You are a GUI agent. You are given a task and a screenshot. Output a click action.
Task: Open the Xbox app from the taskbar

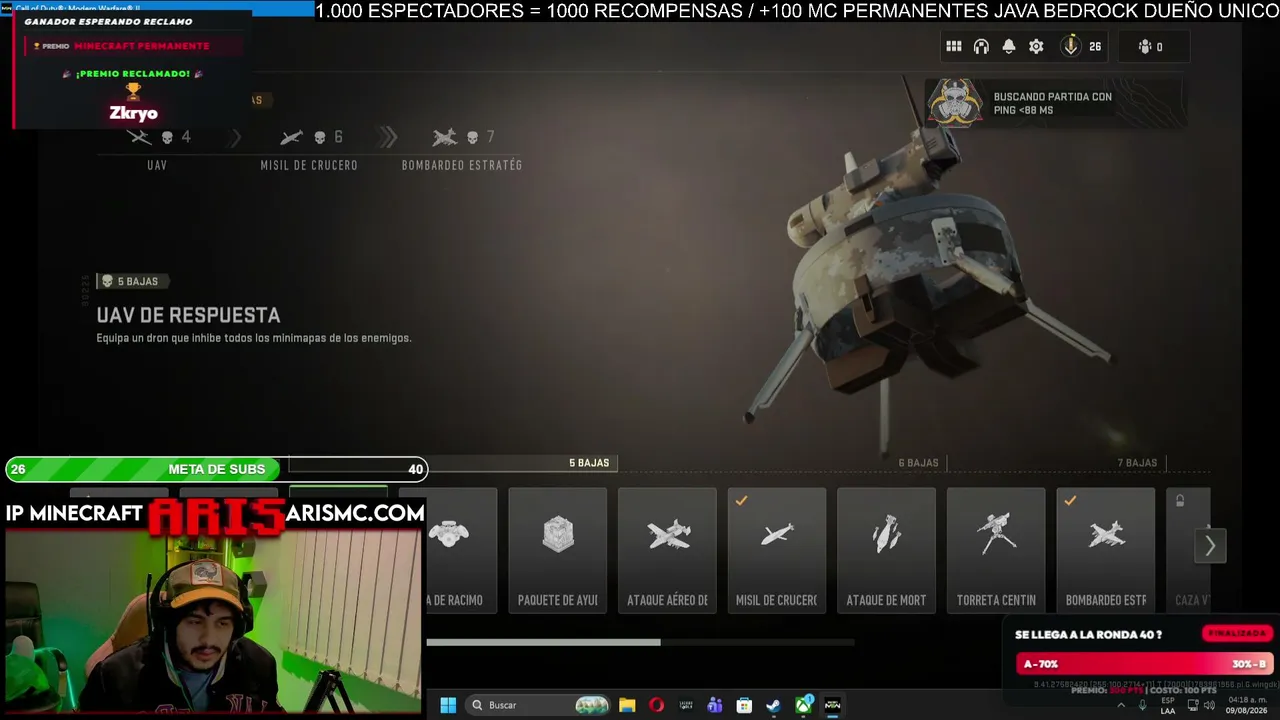pyautogui.click(x=804, y=705)
